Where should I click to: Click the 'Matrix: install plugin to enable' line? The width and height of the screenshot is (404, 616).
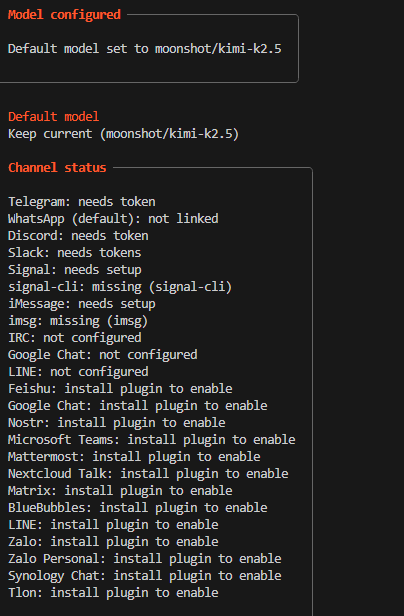tap(120, 491)
